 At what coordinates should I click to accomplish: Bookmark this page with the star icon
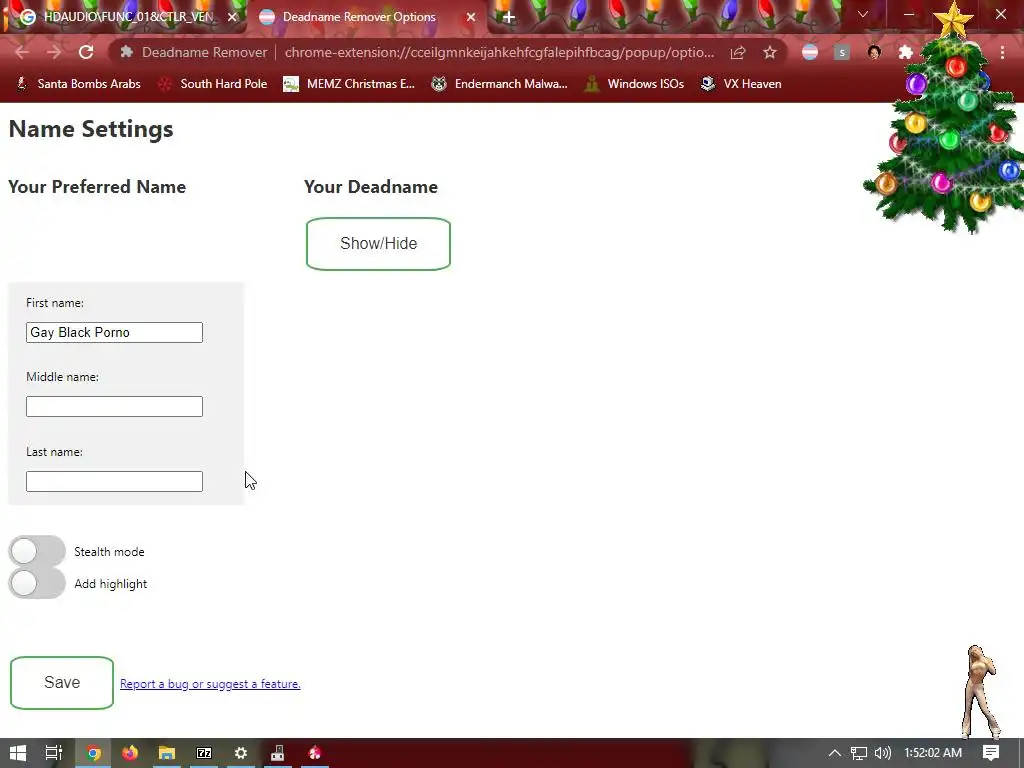point(770,52)
